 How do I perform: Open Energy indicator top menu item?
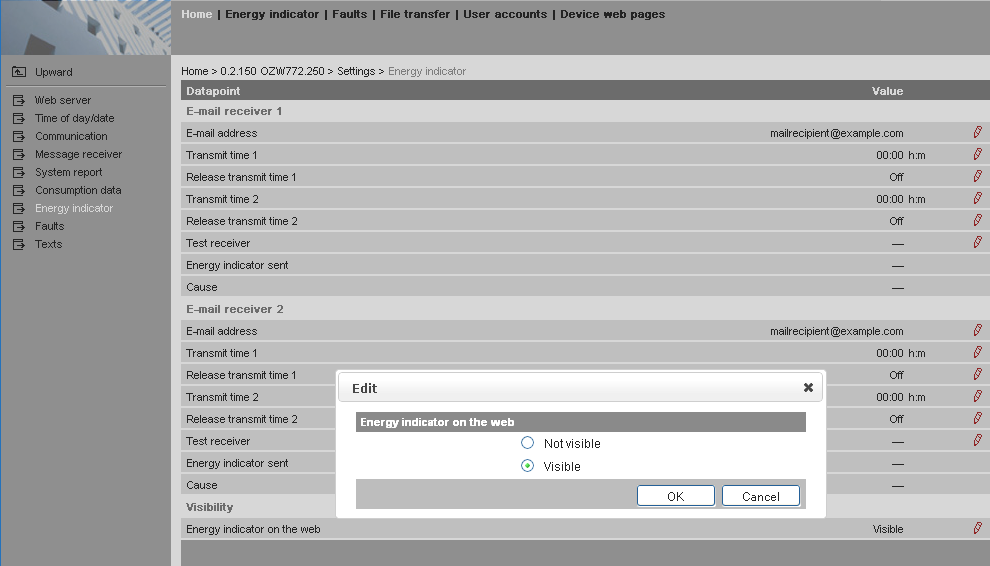(x=272, y=14)
